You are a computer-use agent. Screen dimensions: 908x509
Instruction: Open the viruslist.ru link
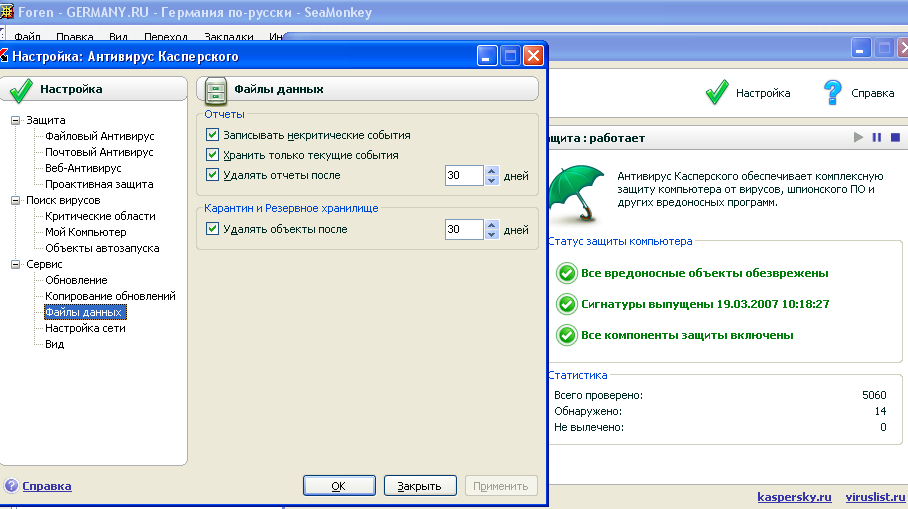875,497
